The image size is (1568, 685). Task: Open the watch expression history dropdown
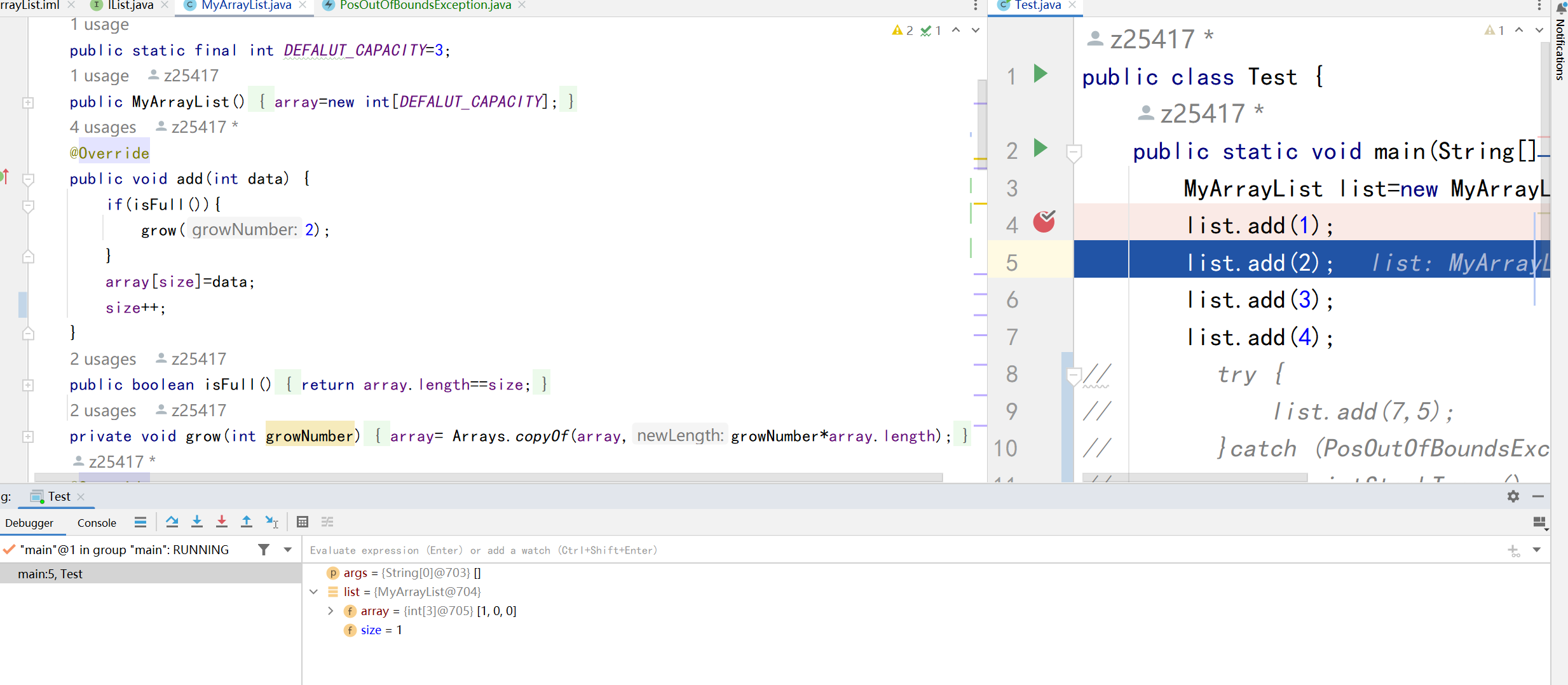coord(1537,550)
